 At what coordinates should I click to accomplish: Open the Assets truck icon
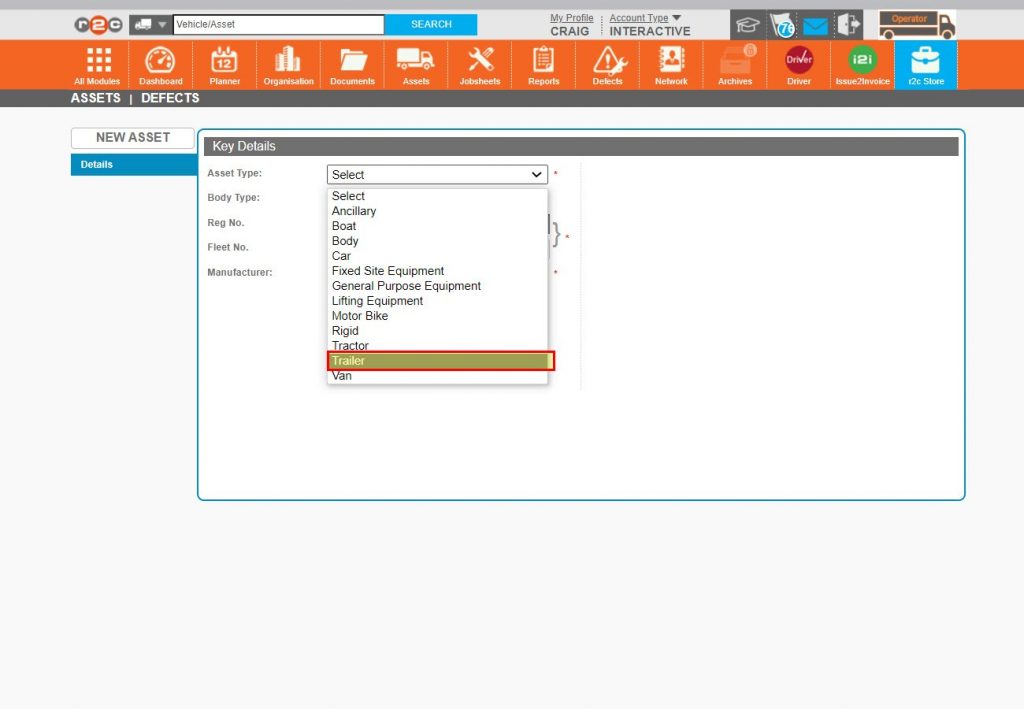pyautogui.click(x=415, y=63)
